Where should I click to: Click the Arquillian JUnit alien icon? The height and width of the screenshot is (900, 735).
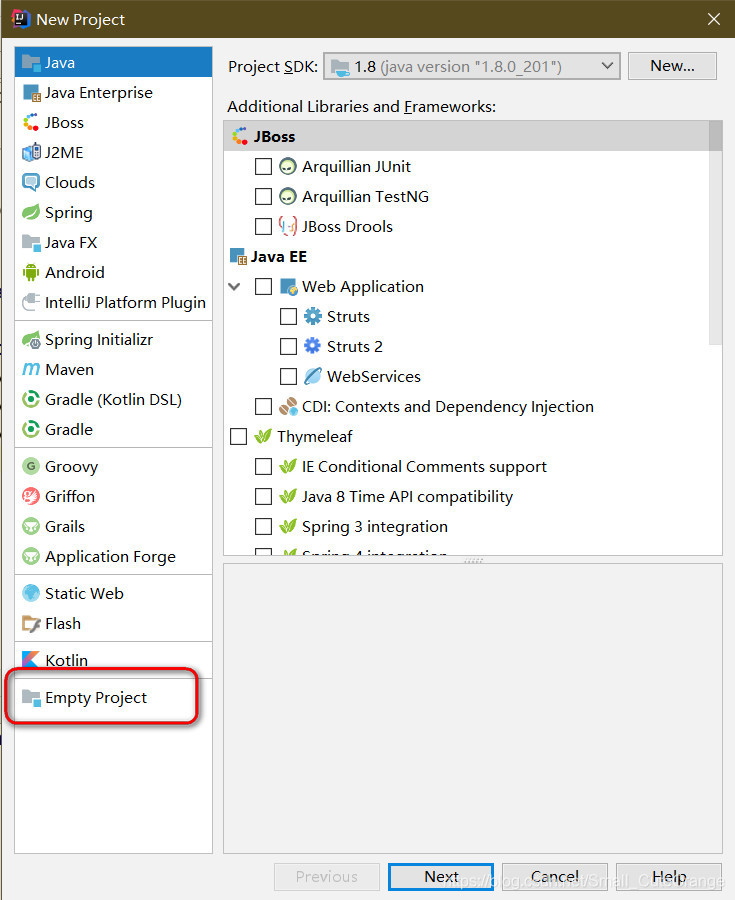pyautogui.click(x=287, y=166)
